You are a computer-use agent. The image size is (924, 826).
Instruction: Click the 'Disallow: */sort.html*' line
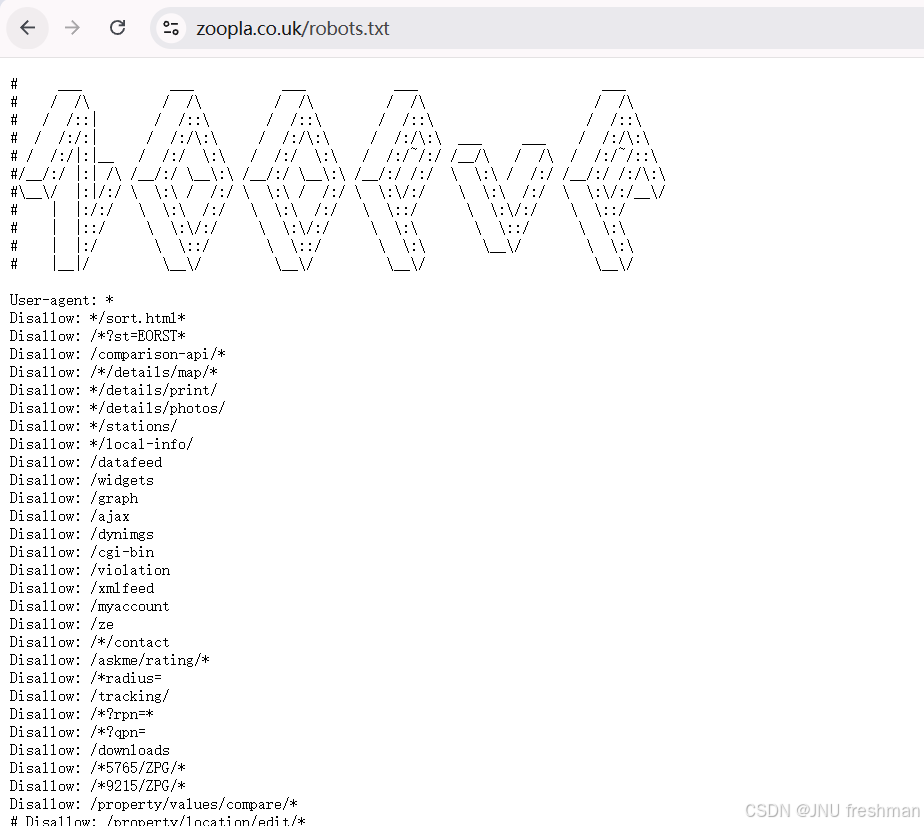click(98, 319)
